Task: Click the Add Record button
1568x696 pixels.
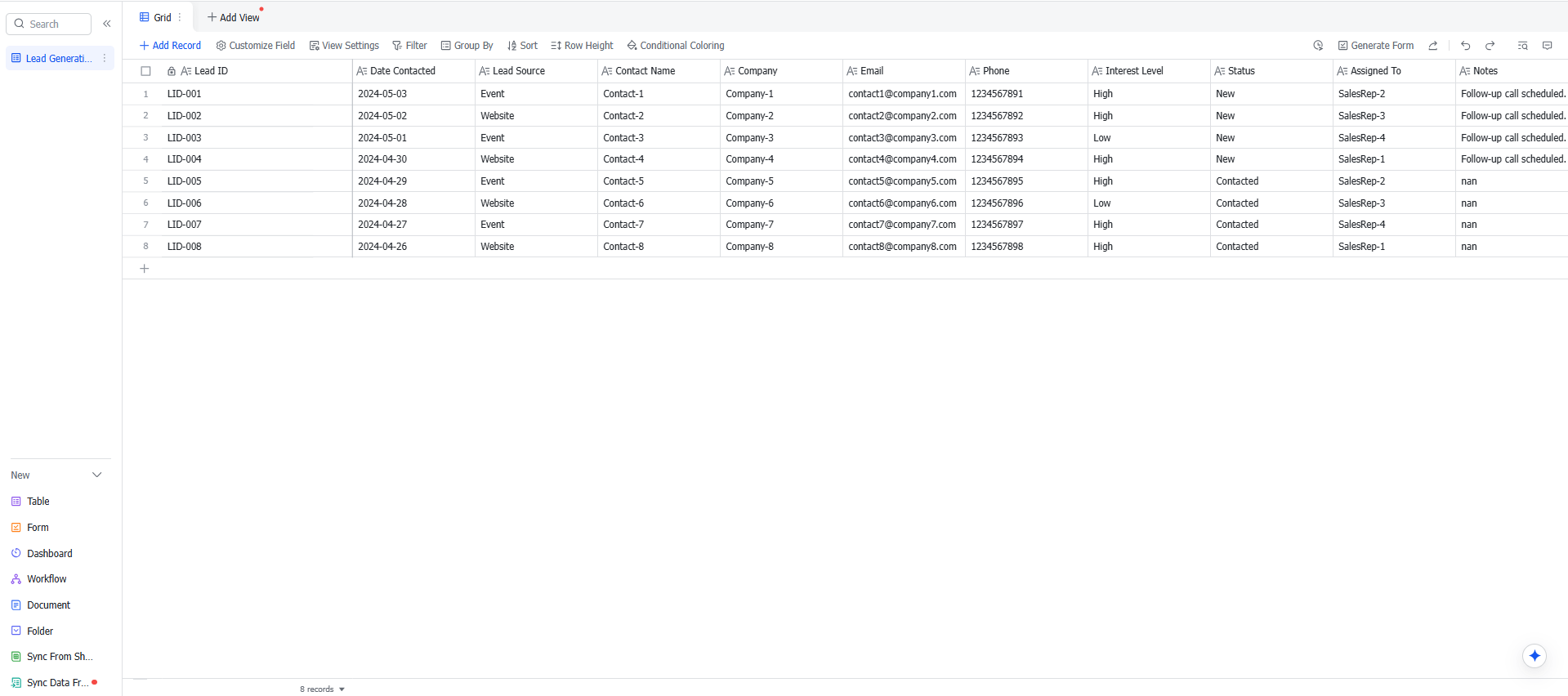Action: point(170,46)
